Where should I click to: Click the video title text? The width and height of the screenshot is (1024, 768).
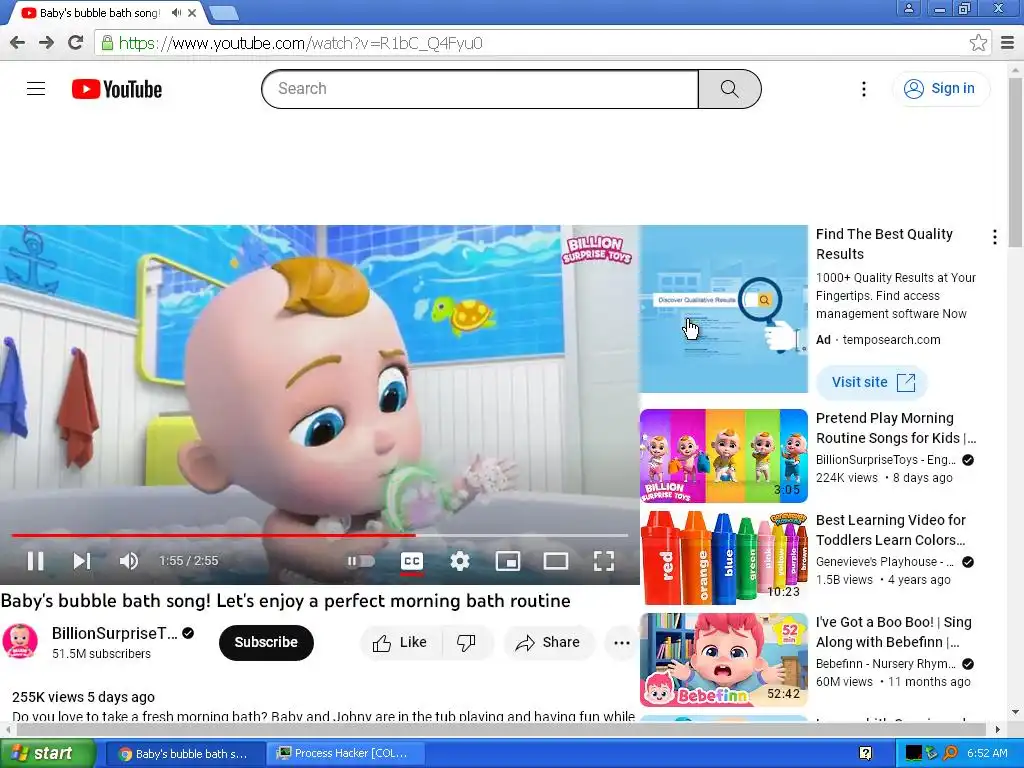tap(285, 601)
